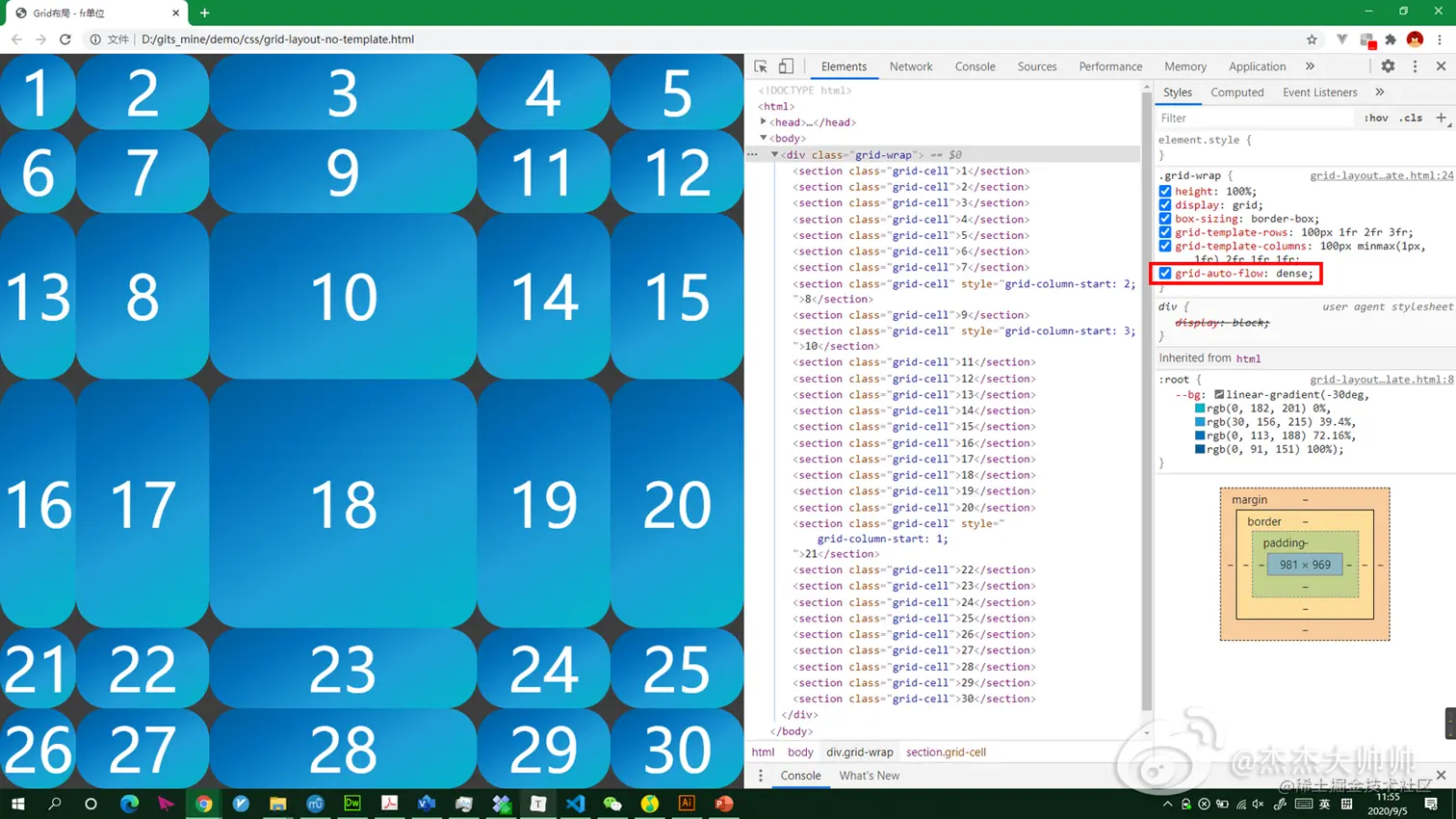Open color picker for rgb(0, 91, 151)

click(1200, 449)
